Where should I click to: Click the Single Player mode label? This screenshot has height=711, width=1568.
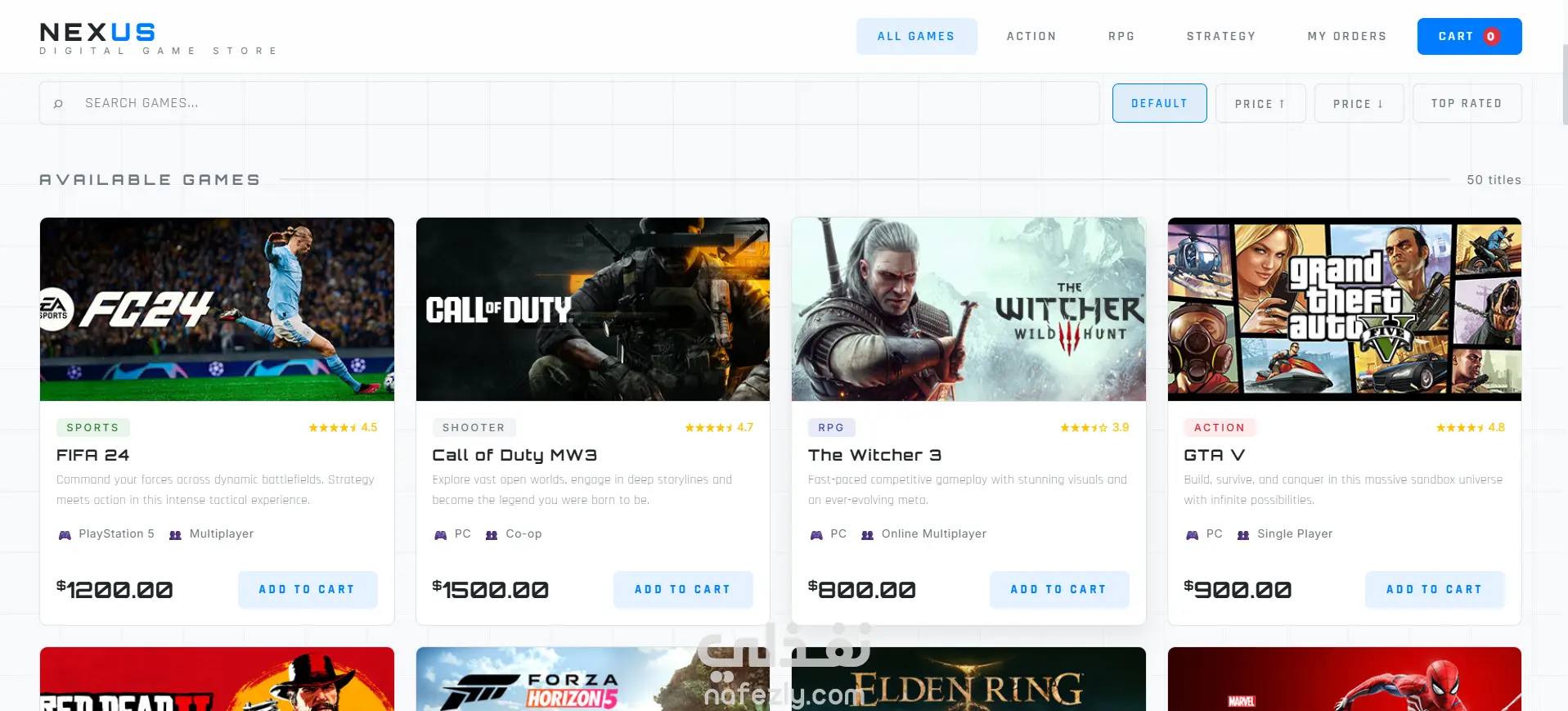point(1295,534)
